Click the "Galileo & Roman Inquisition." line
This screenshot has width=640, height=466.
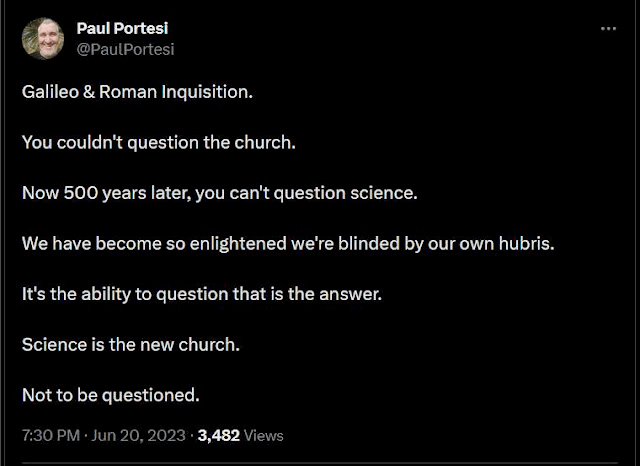(x=138, y=91)
